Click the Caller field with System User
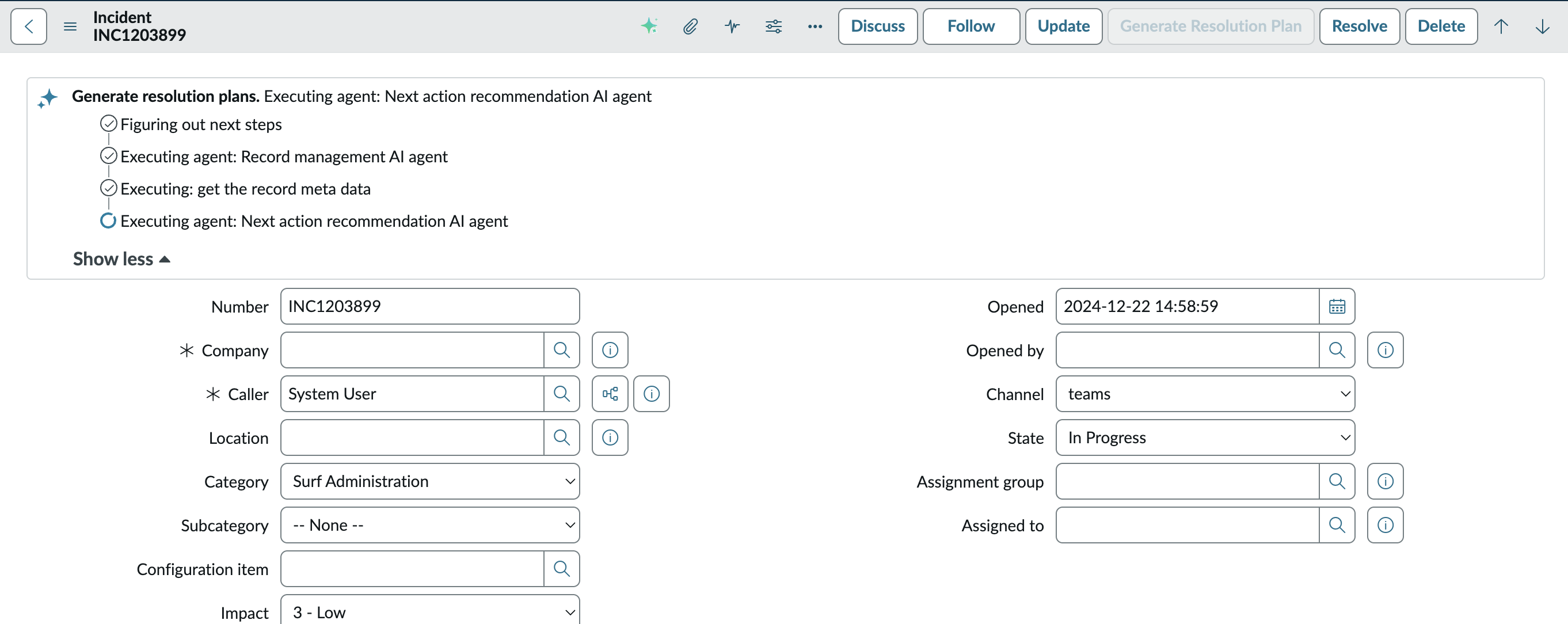Image resolution: width=1568 pixels, height=624 pixels. [412, 394]
